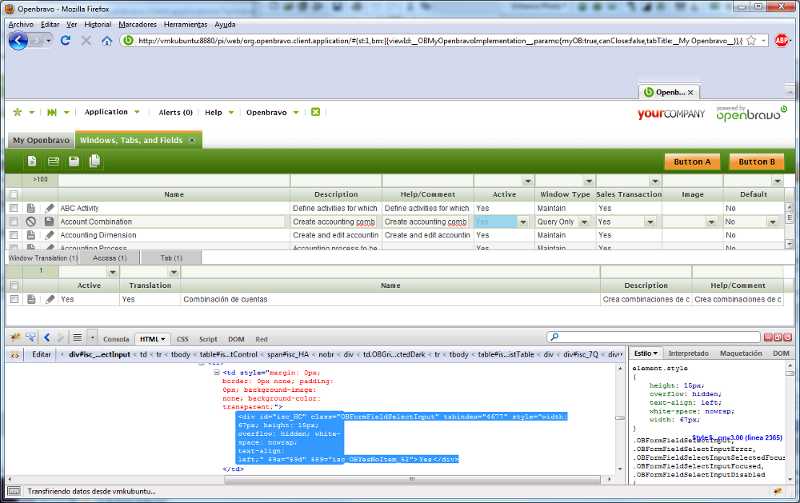The width and height of the screenshot is (800, 503).
Task: Click the new document toolbar icon
Action: tap(32, 161)
